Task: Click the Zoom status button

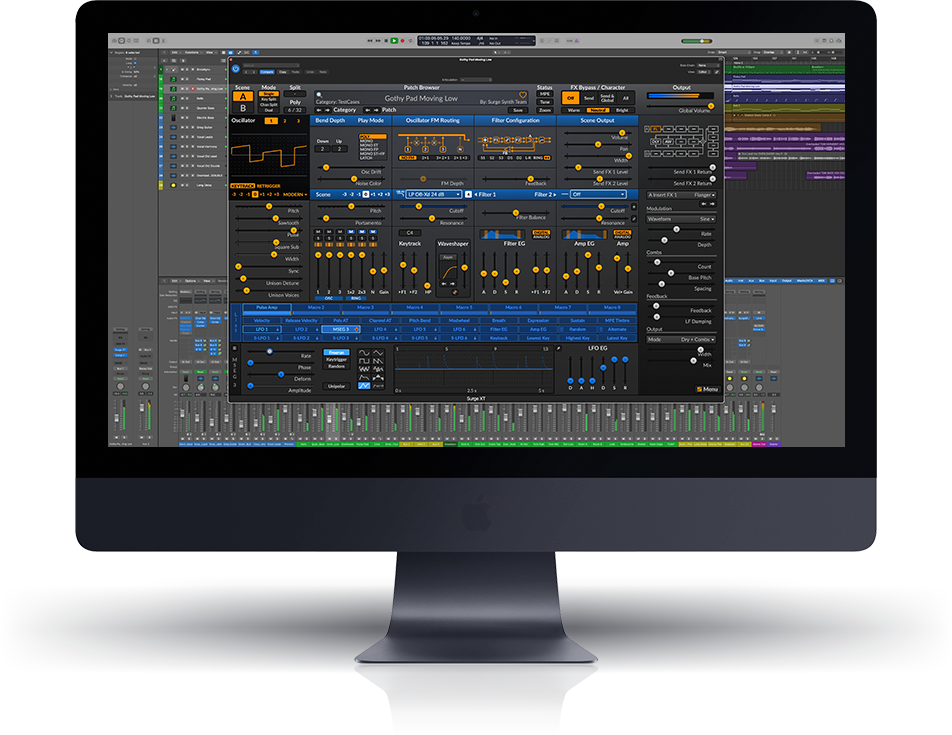Action: point(545,110)
